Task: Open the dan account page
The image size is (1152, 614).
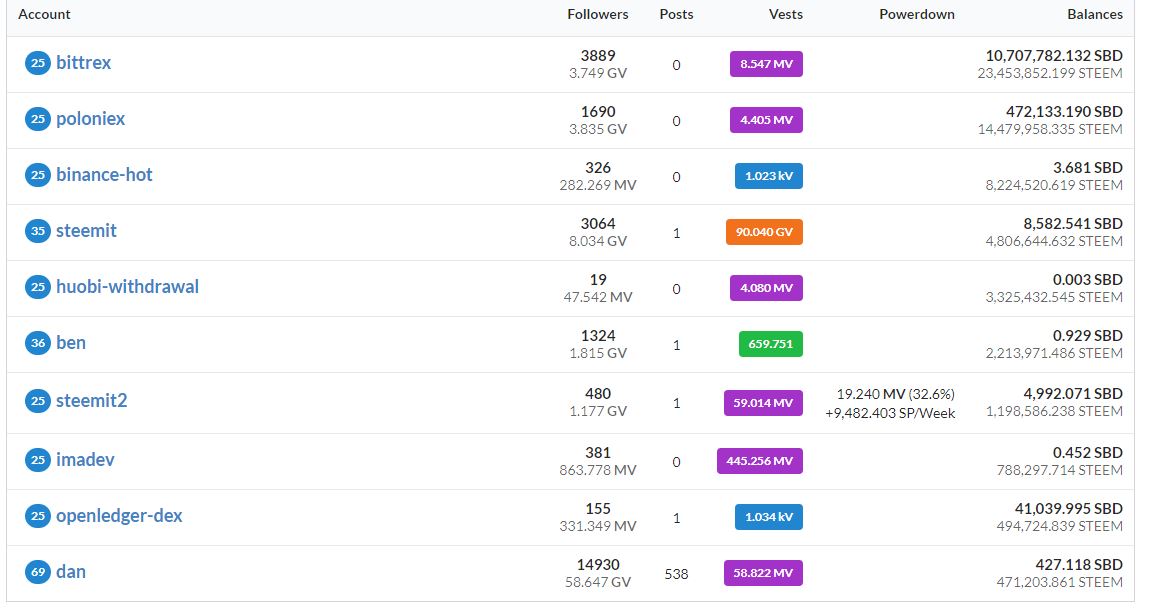Action: pos(71,571)
